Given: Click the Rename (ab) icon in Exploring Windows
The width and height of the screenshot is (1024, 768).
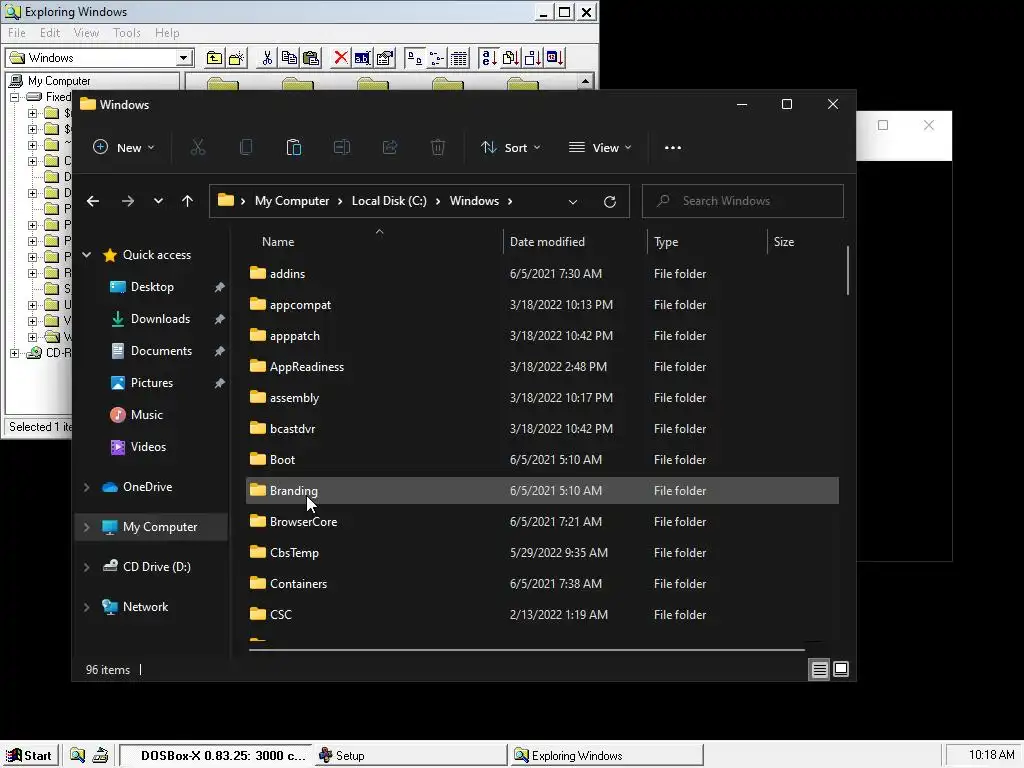Looking at the screenshot, I should click(x=362, y=58).
